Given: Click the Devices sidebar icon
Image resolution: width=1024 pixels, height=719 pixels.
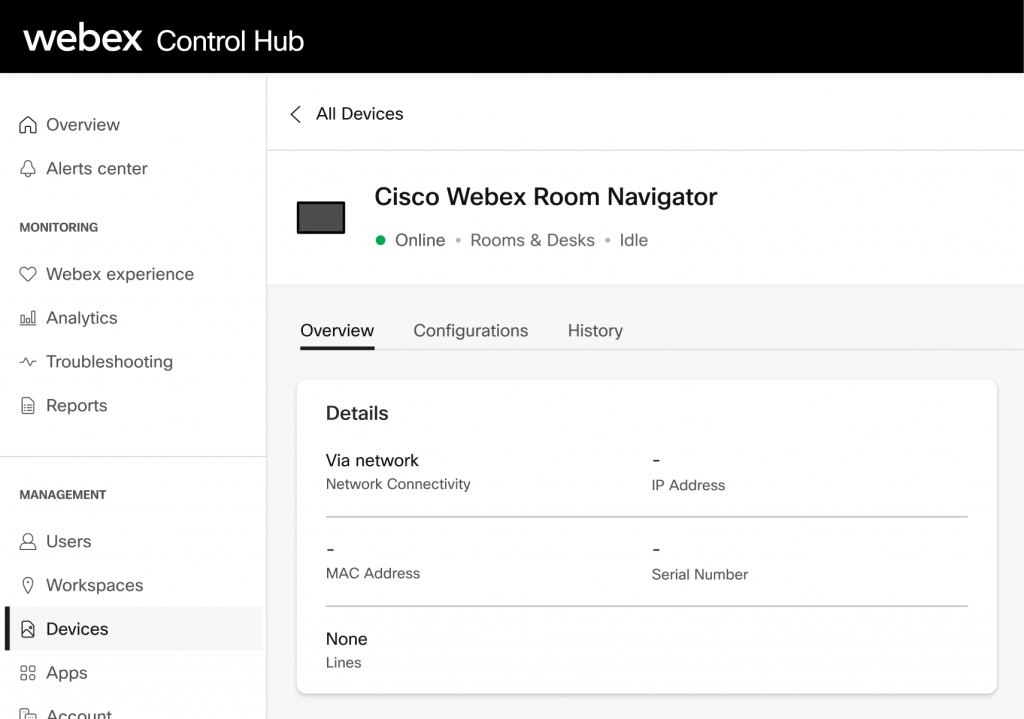Looking at the screenshot, I should (28, 629).
